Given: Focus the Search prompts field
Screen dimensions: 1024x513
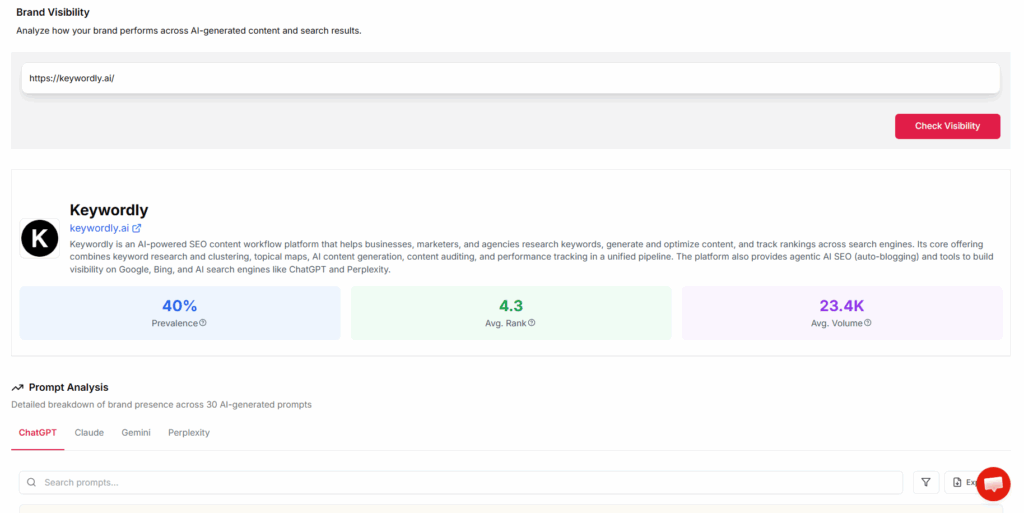Looking at the screenshot, I should pos(468,482).
